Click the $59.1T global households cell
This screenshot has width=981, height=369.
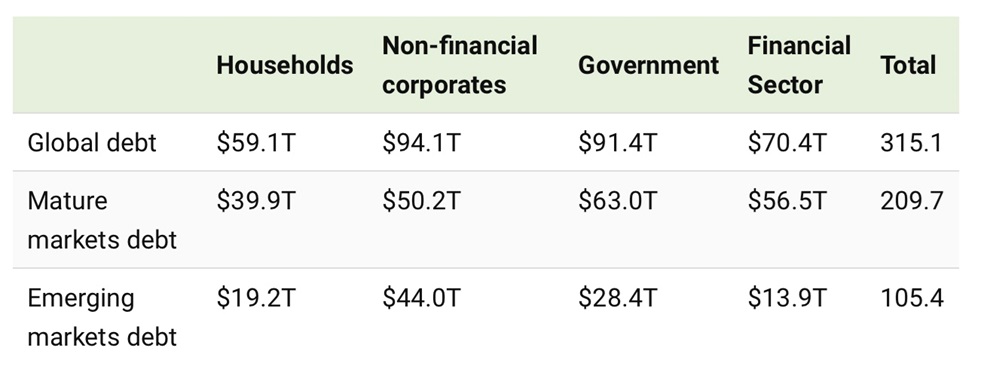click(x=256, y=143)
